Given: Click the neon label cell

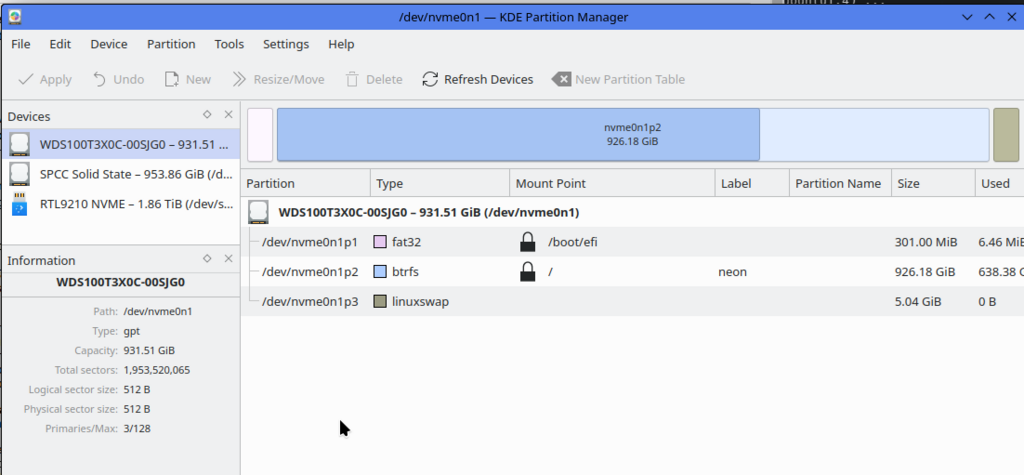Looking at the screenshot, I should [x=733, y=272].
